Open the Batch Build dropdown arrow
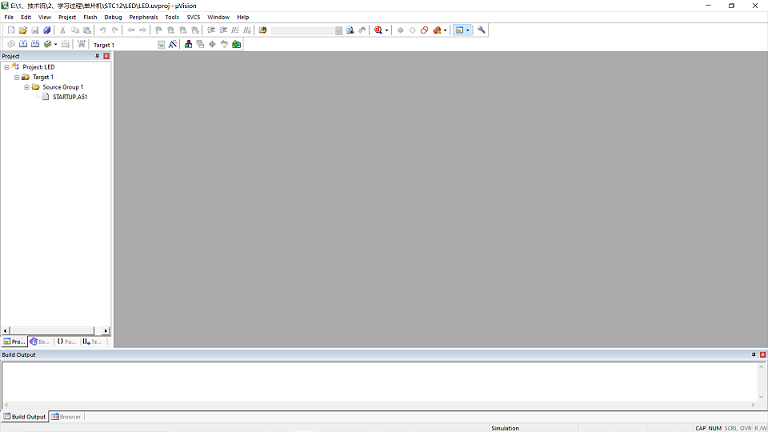768x432 pixels. 55,44
